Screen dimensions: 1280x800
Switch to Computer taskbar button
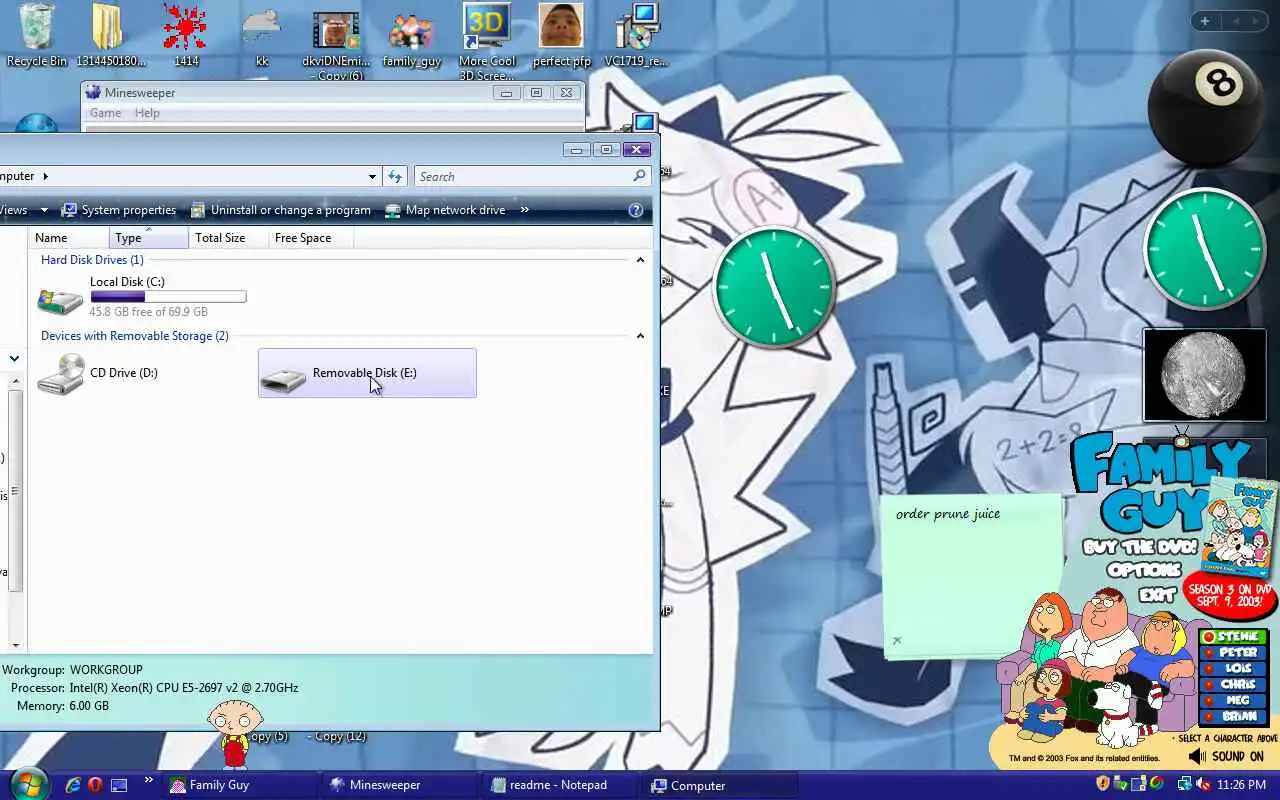click(719, 785)
